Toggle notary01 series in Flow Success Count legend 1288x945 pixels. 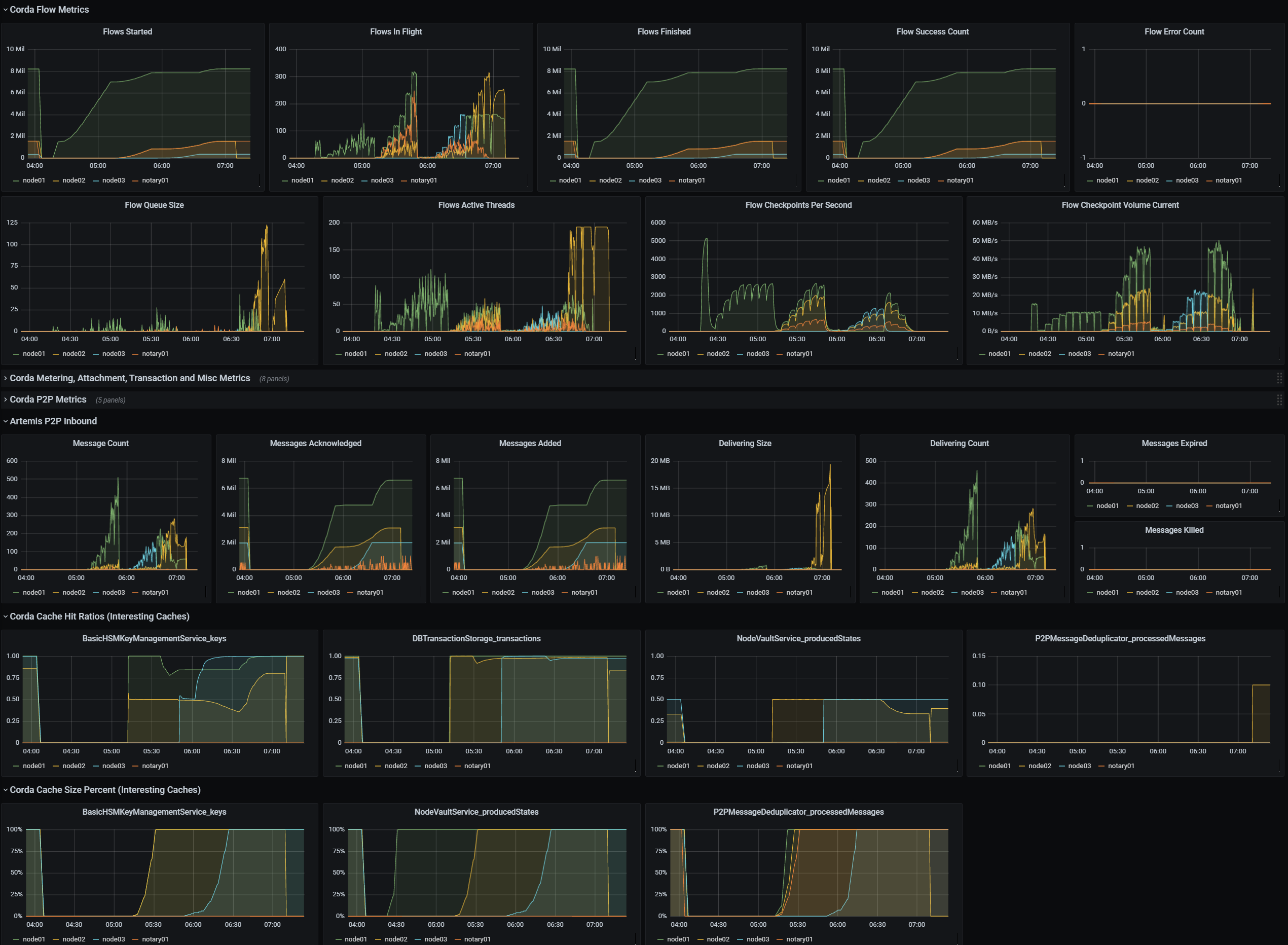[960, 180]
